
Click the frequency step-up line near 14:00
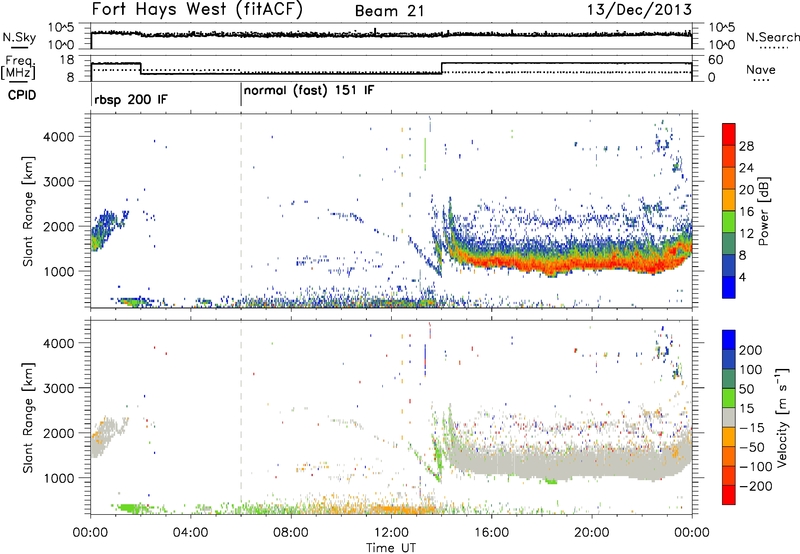pos(442,68)
